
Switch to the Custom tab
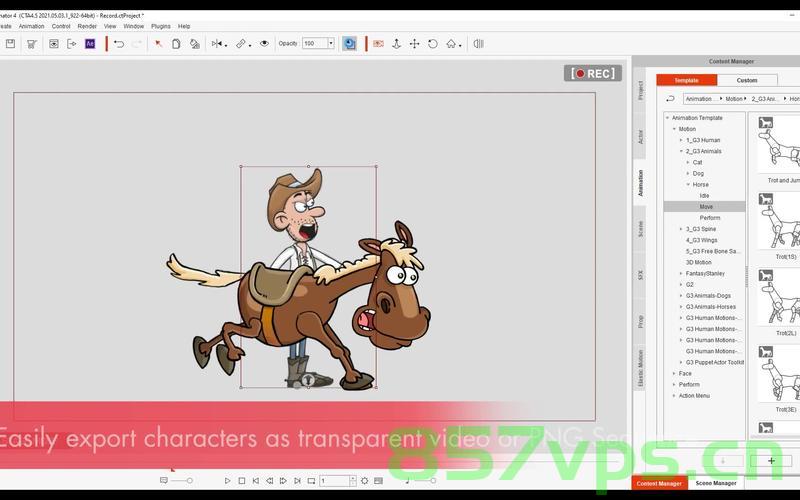pyautogui.click(x=747, y=80)
